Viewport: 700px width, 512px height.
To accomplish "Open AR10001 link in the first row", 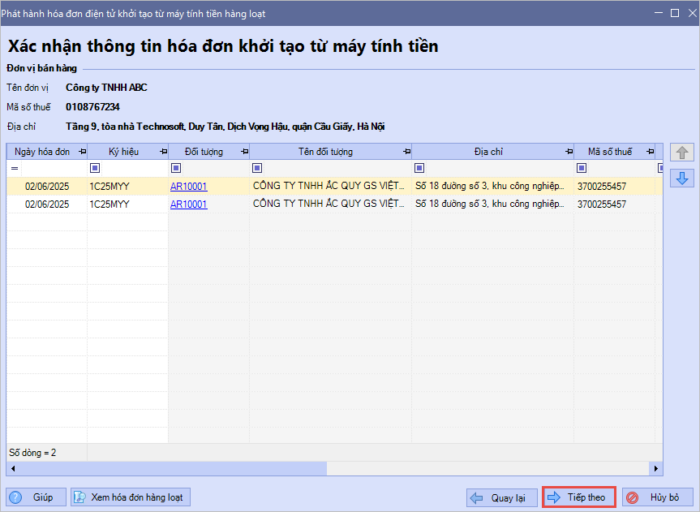I will pos(189,186).
